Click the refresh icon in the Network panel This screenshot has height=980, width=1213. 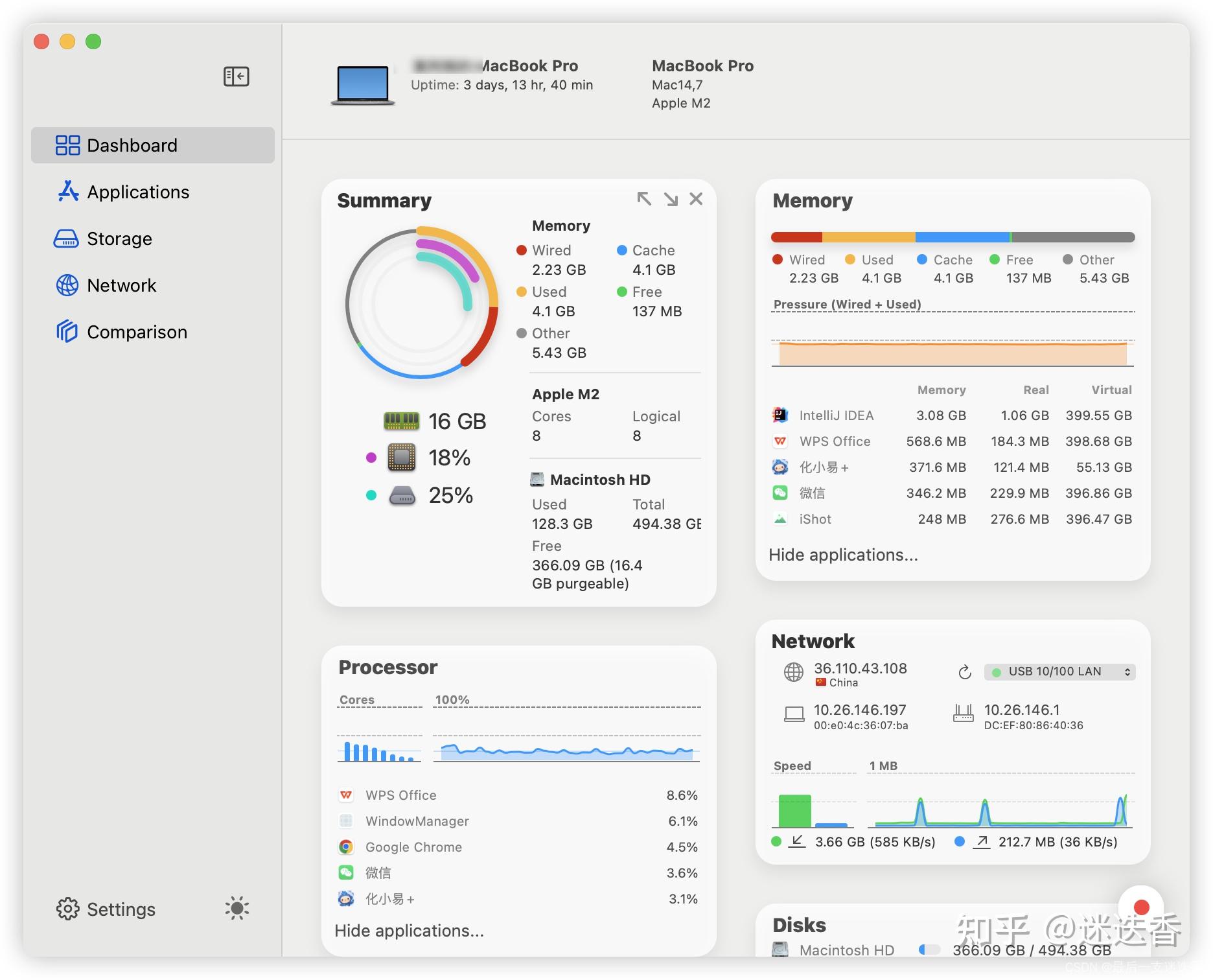pos(964,671)
